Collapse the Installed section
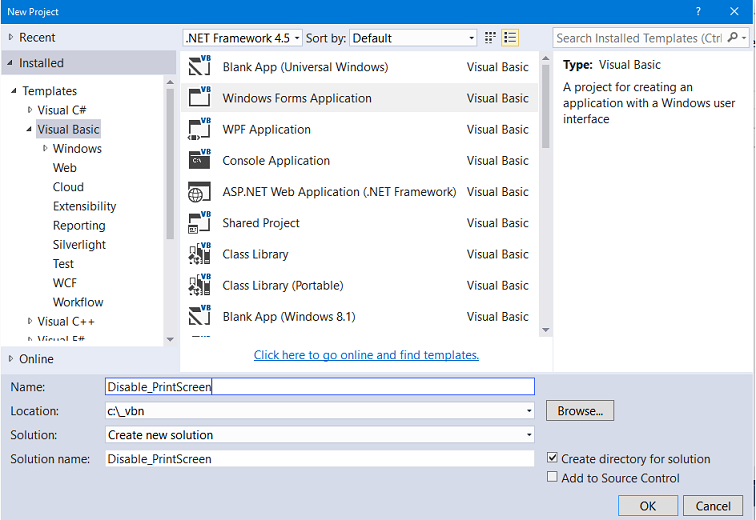 tap(11, 63)
